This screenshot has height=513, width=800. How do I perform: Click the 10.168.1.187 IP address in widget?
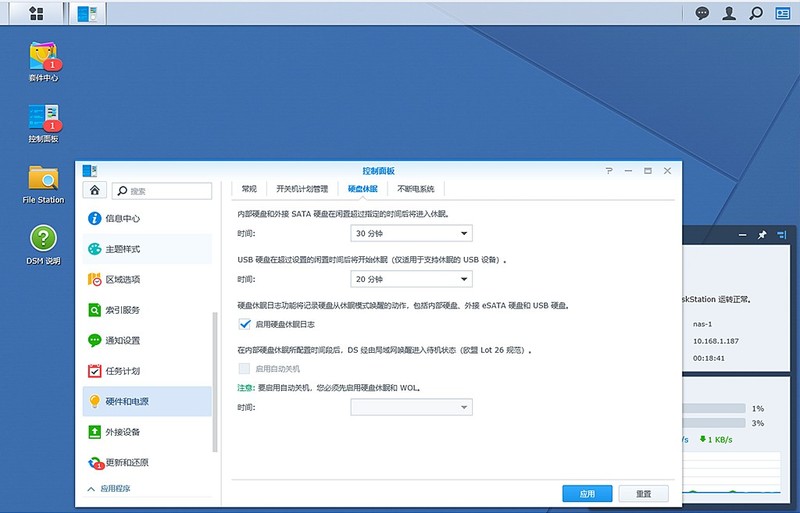pos(715,341)
